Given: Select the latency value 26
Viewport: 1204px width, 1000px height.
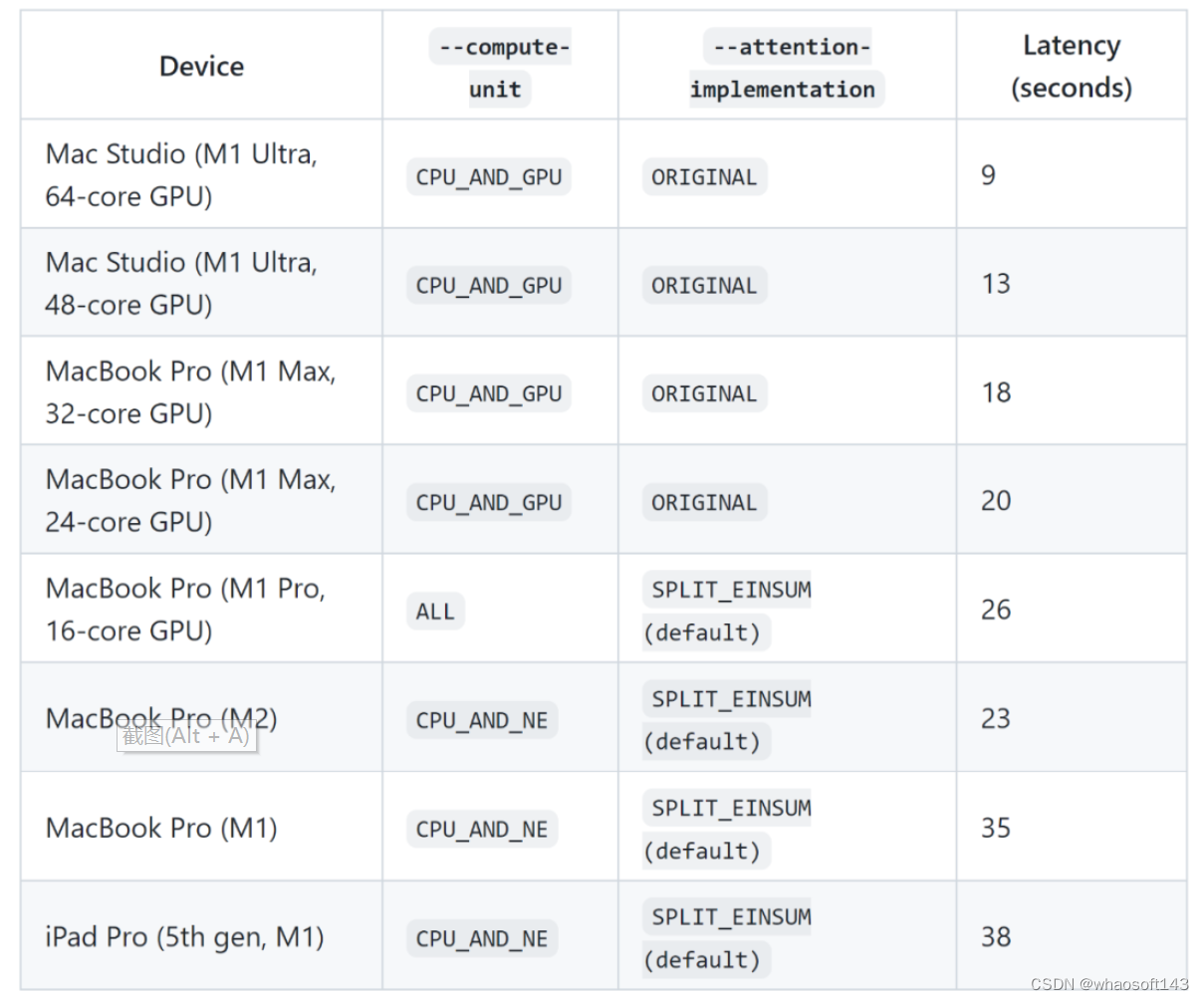Looking at the screenshot, I should 996,610.
